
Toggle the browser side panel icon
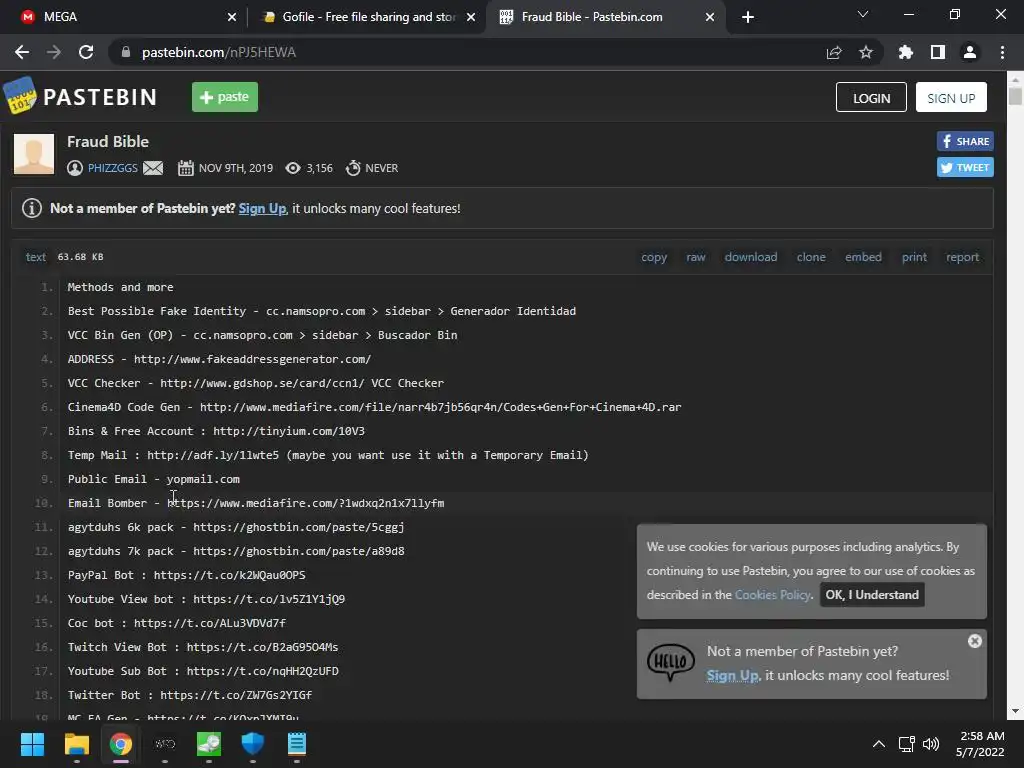tap(938, 52)
